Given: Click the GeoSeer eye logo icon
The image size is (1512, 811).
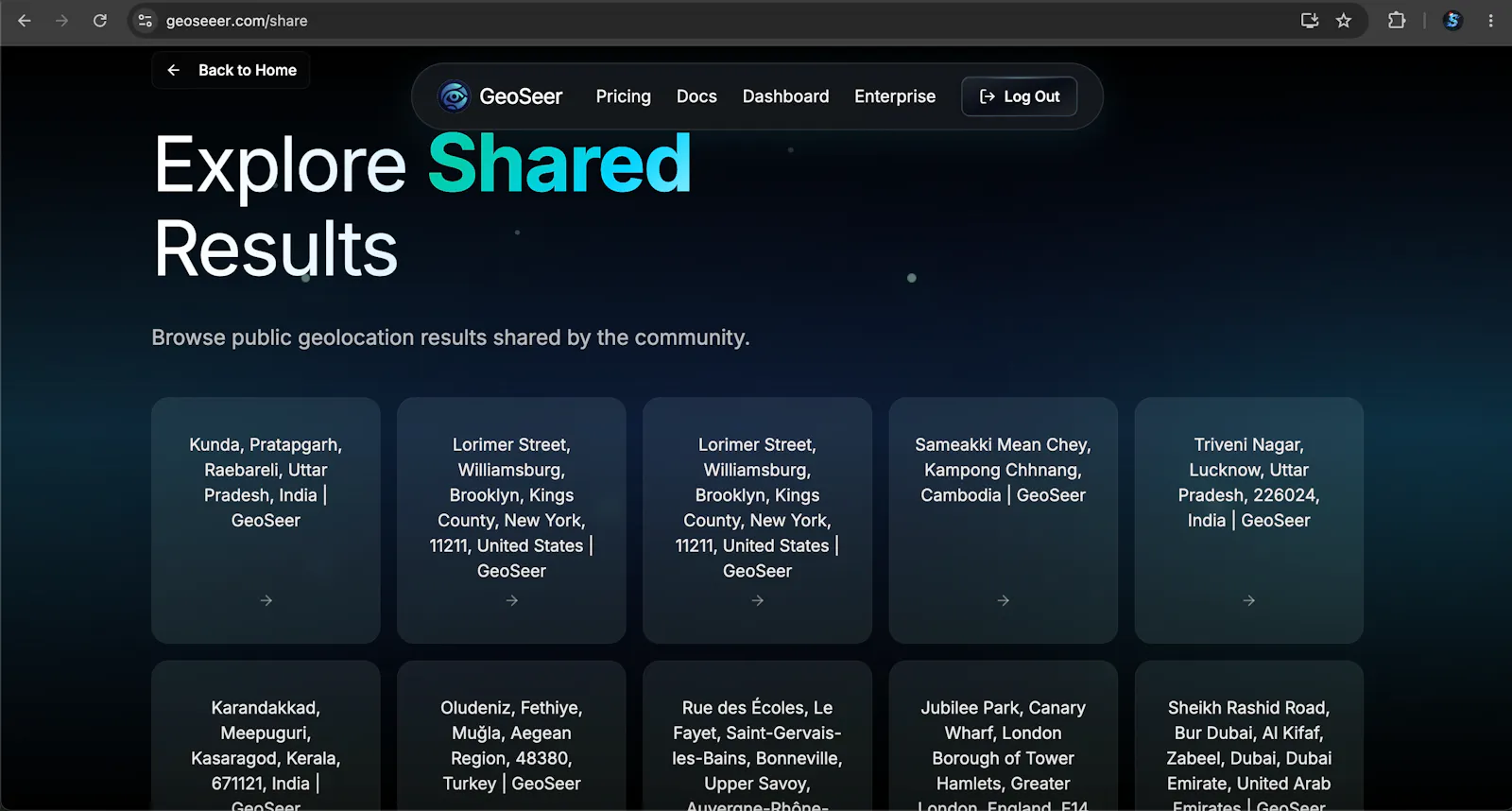Looking at the screenshot, I should 455,96.
